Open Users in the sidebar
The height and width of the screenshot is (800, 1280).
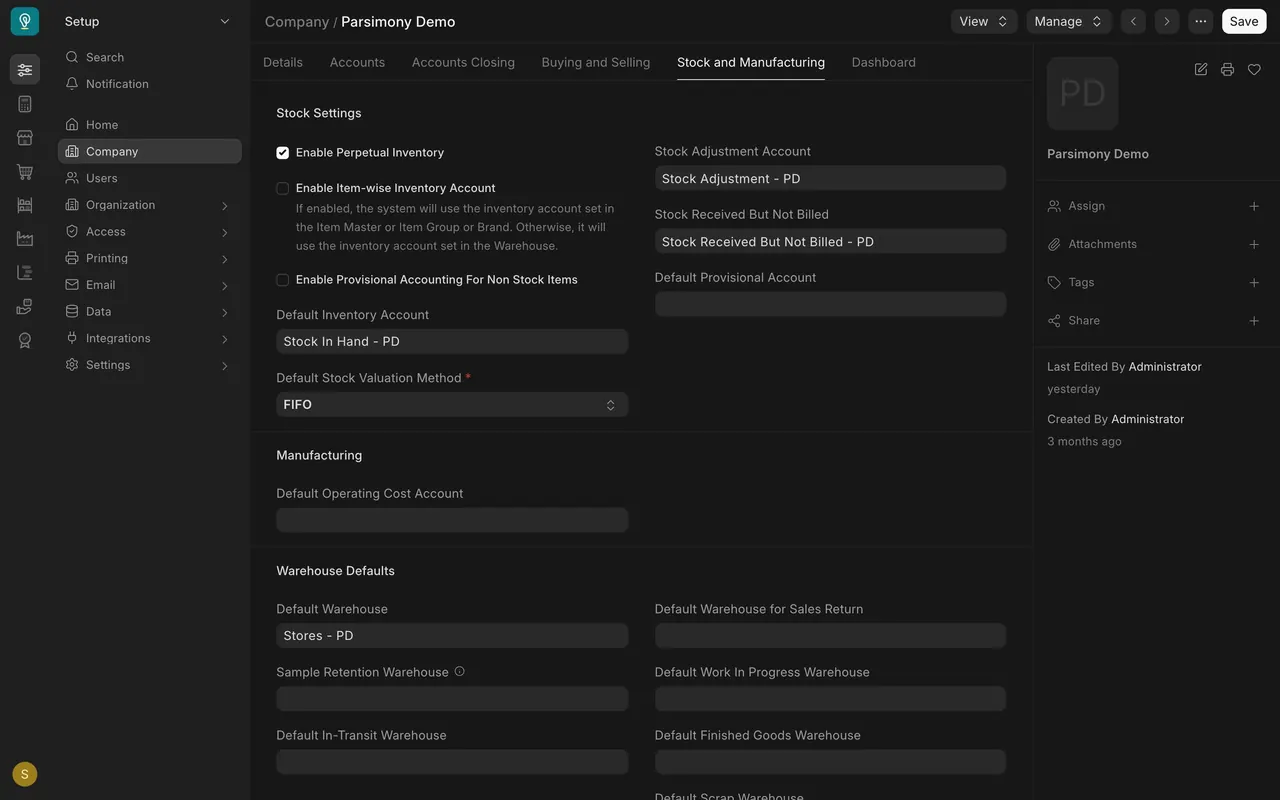coord(150,178)
